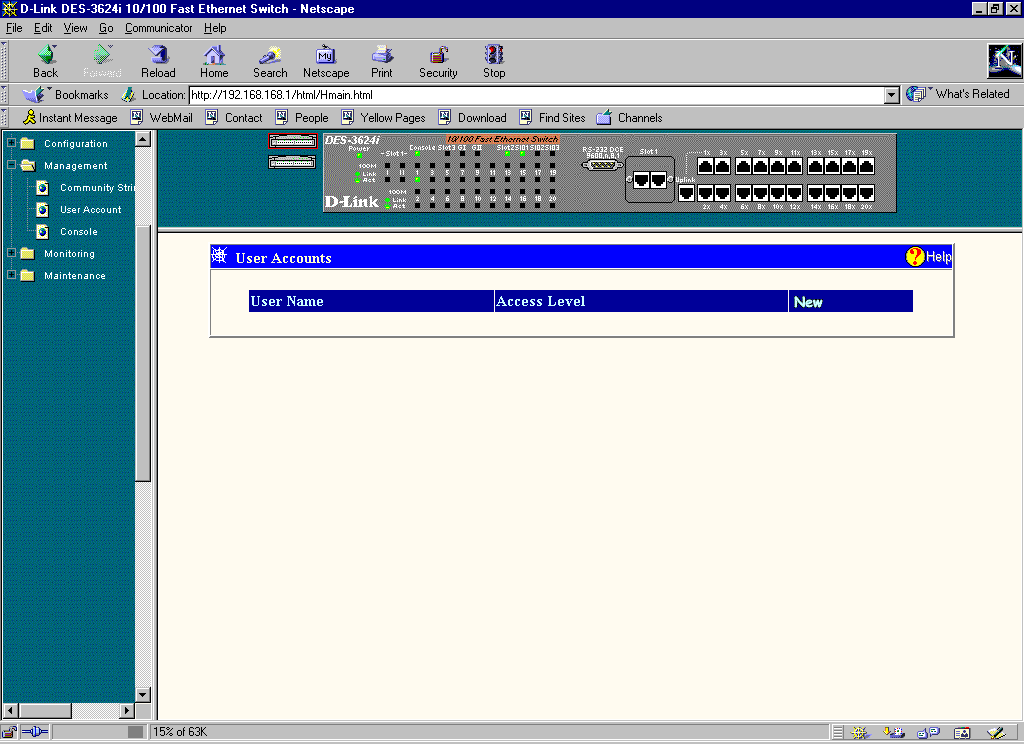
Task: Expand the Configuration folder in sidebar
Action: point(12,143)
